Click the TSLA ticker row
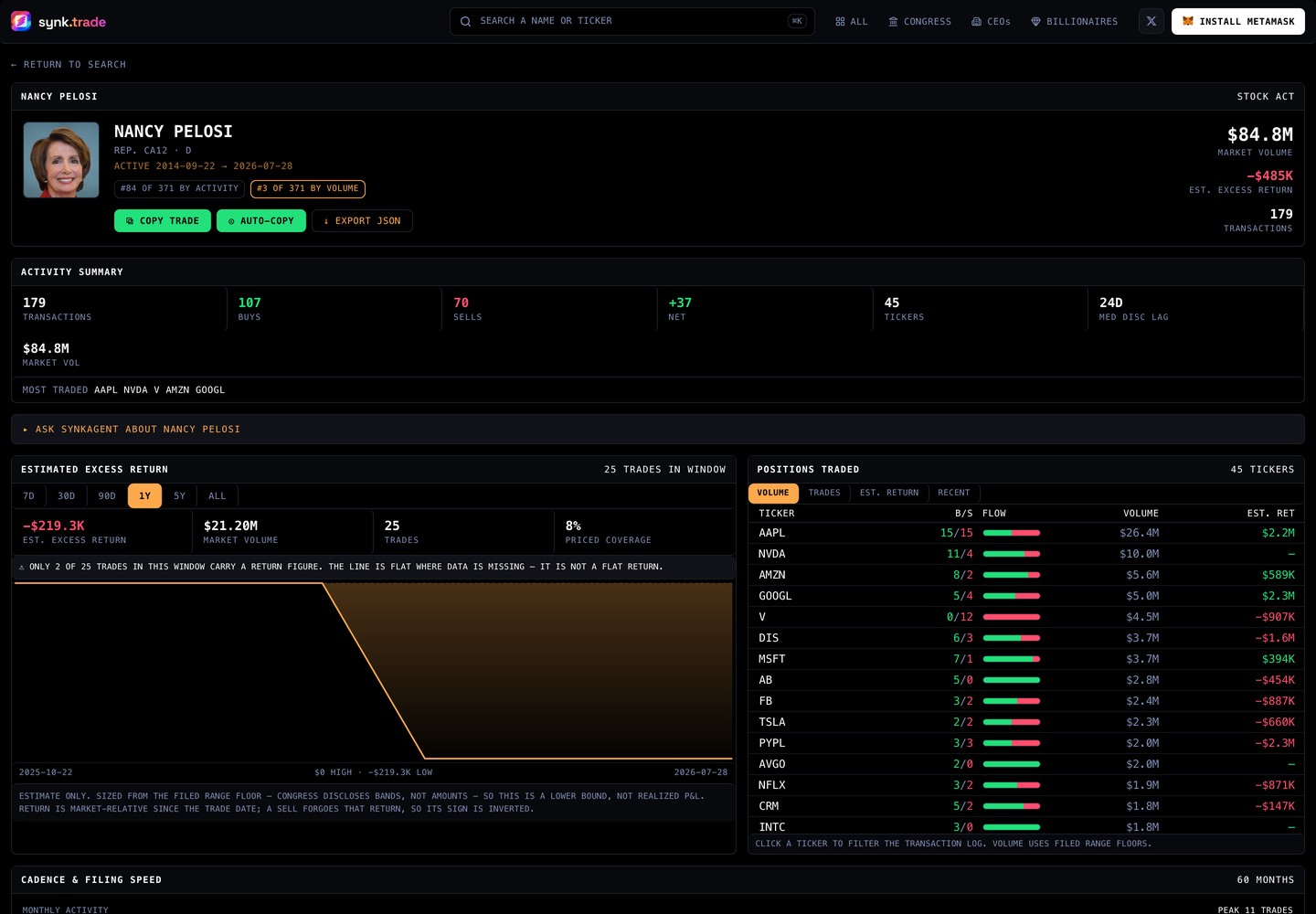This screenshot has width=1316, height=914. point(1026,722)
